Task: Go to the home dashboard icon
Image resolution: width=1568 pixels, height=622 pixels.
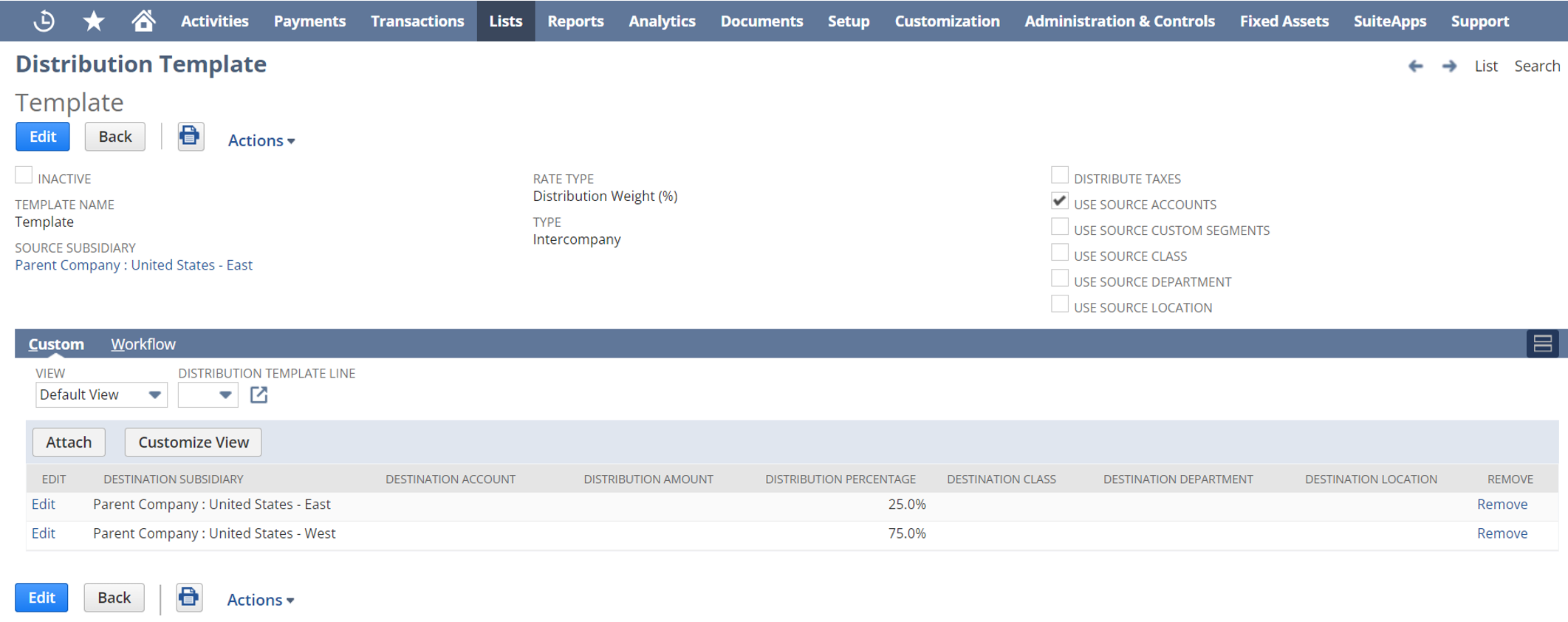Action: [143, 21]
